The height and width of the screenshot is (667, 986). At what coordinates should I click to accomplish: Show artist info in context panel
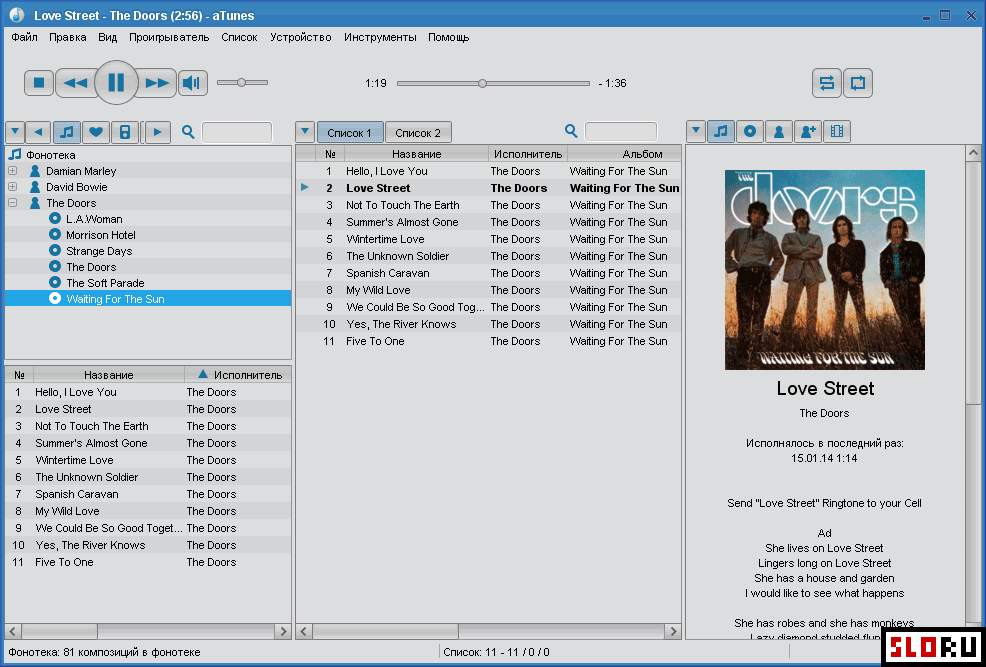coord(778,131)
